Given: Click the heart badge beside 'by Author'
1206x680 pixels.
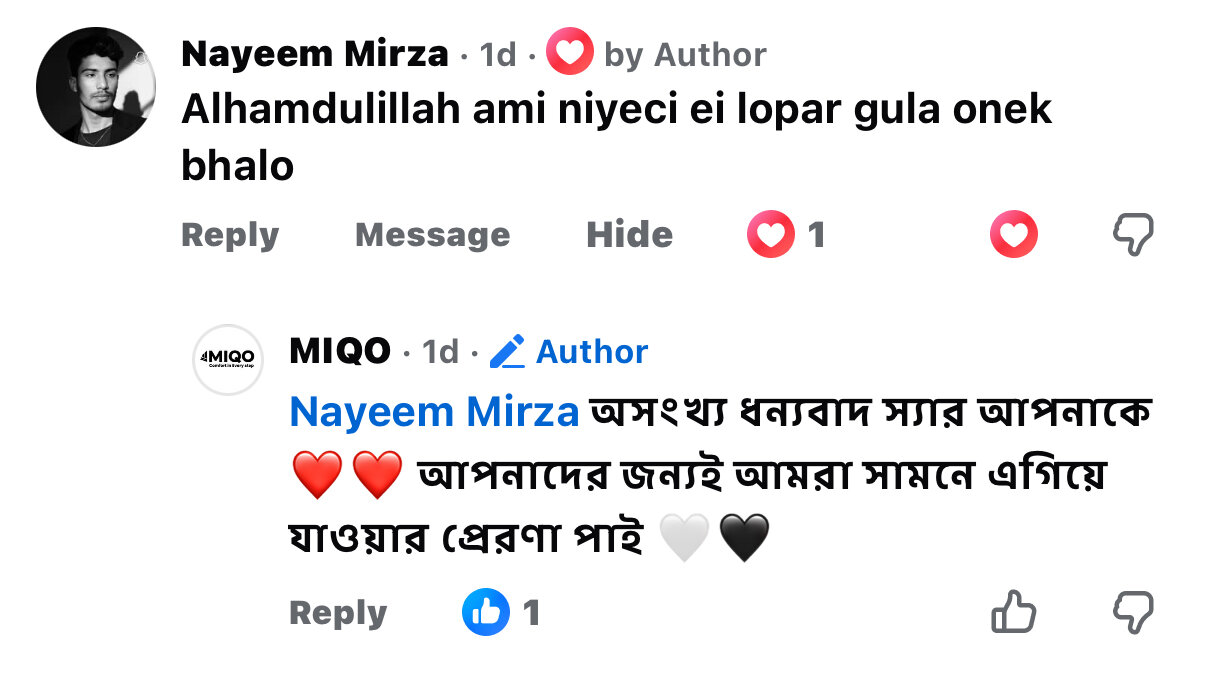Looking at the screenshot, I should [570, 52].
